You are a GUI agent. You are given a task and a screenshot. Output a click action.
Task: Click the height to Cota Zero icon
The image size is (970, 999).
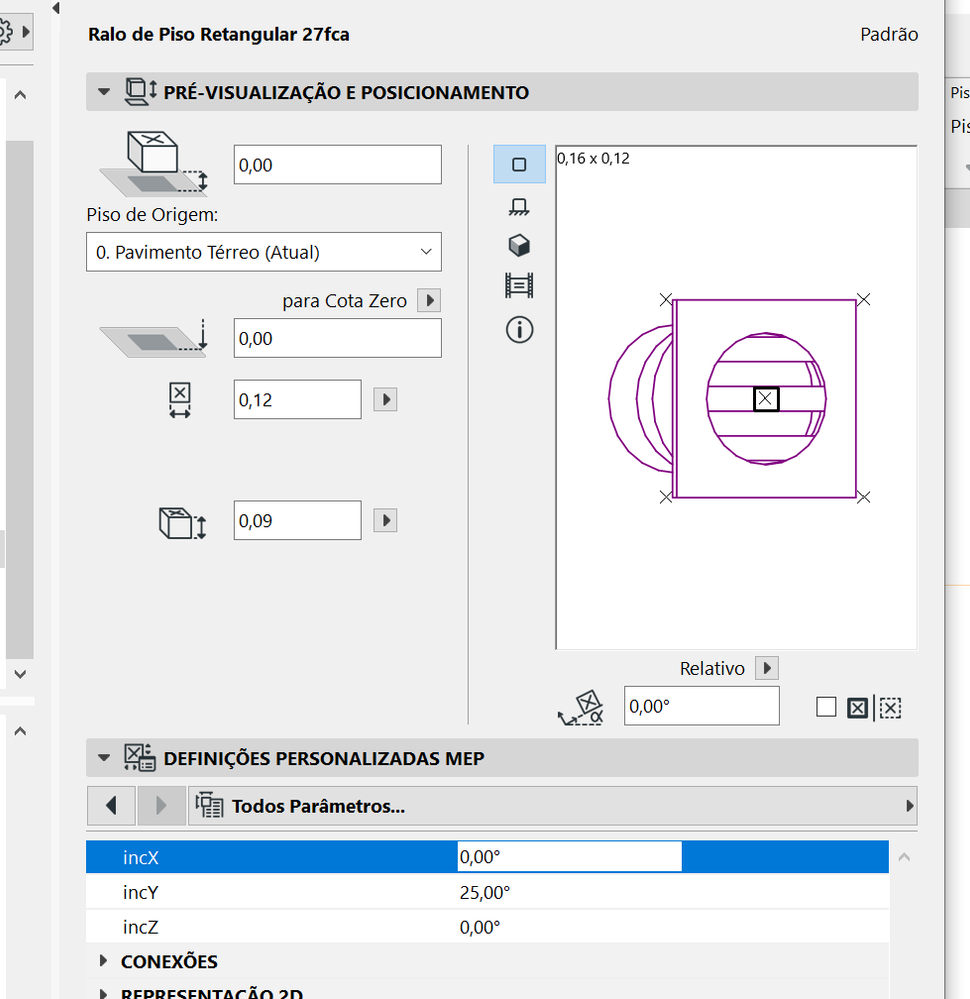(x=154, y=338)
